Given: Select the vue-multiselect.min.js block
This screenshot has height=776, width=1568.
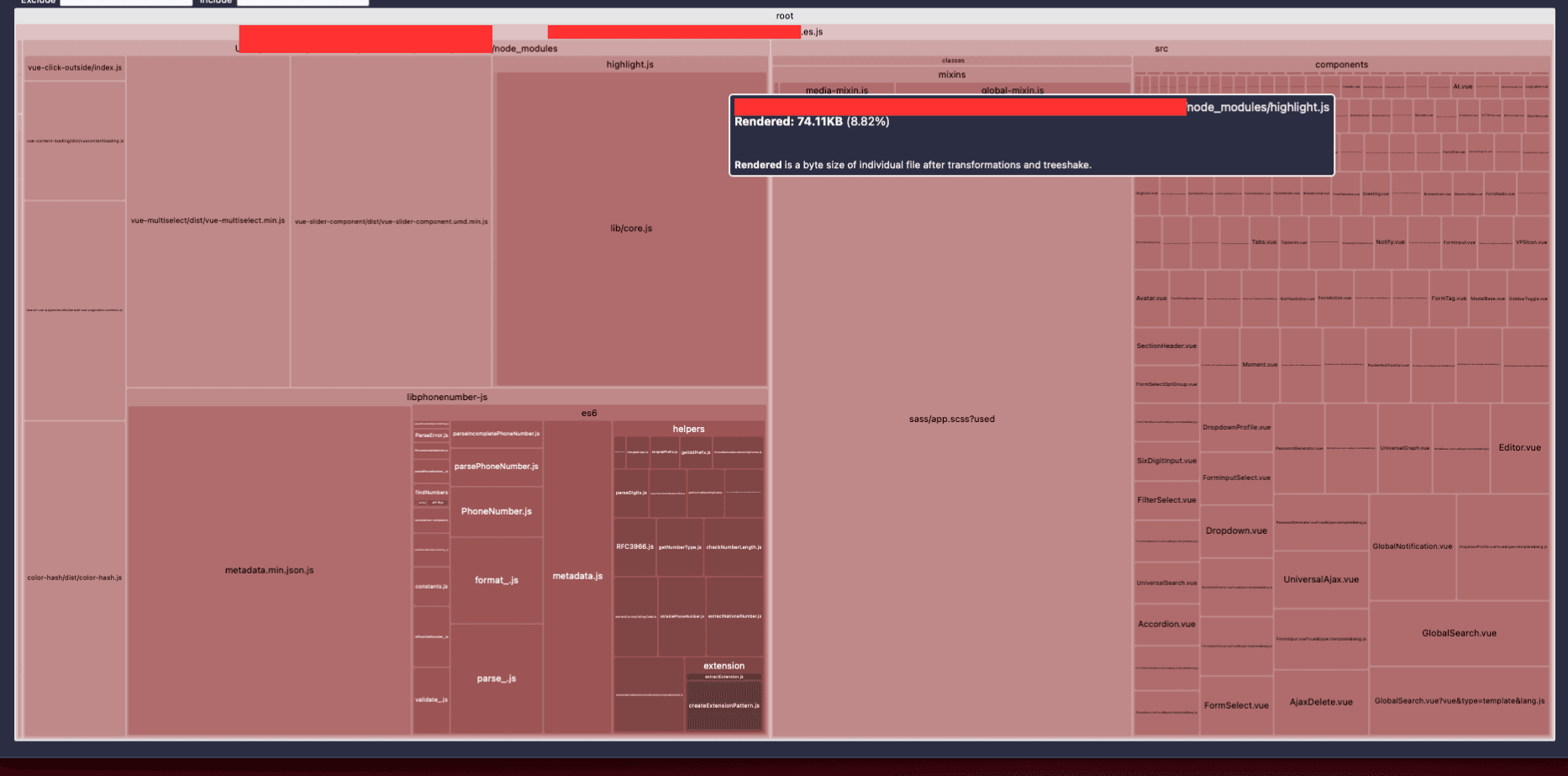Looking at the screenshot, I should click(x=208, y=221).
